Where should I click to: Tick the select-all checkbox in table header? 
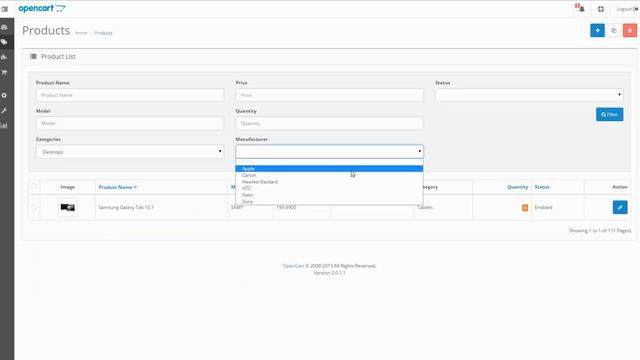click(34, 187)
